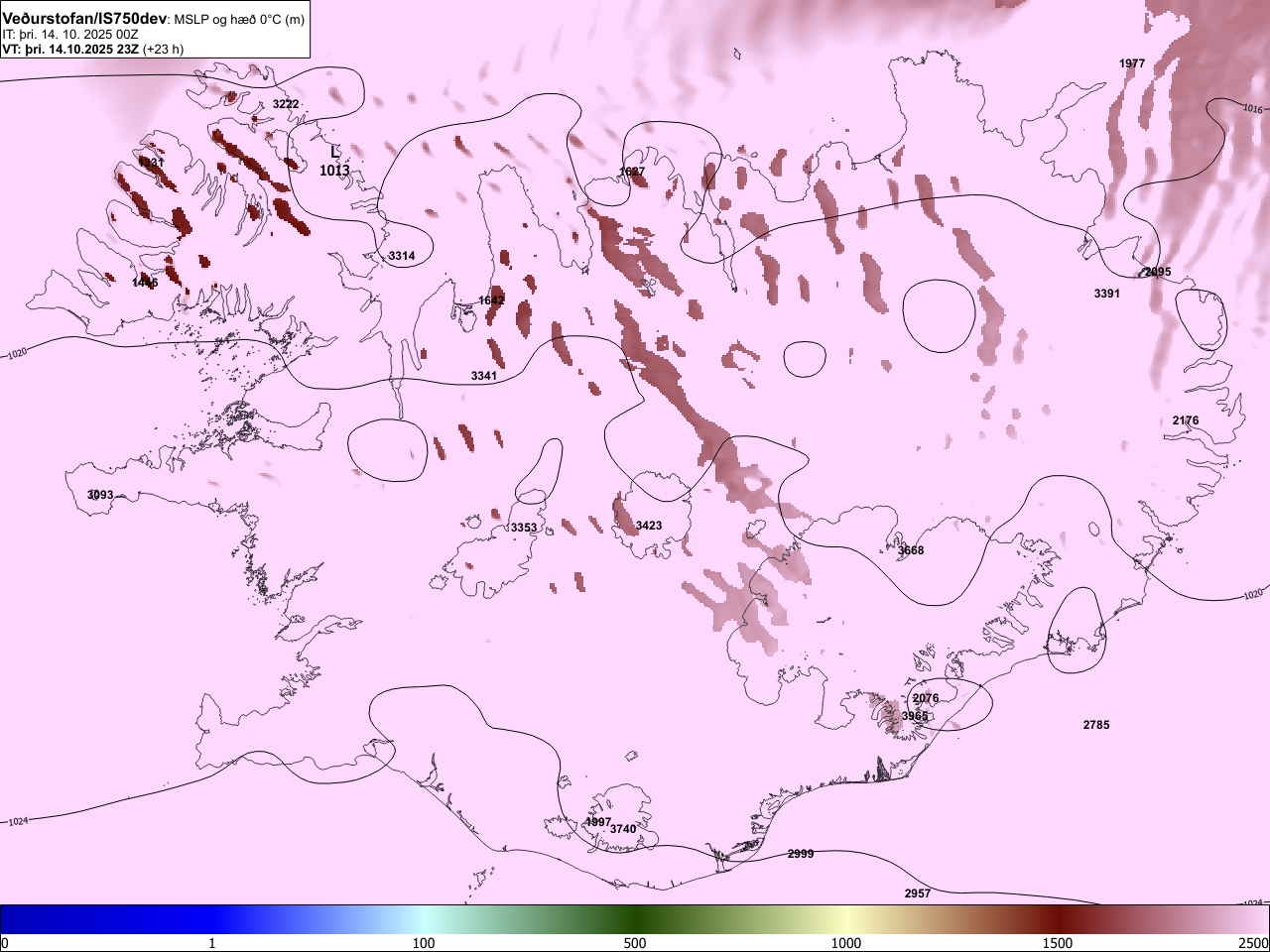Click the 3222 height label
1270x952 pixels.
click(x=286, y=104)
